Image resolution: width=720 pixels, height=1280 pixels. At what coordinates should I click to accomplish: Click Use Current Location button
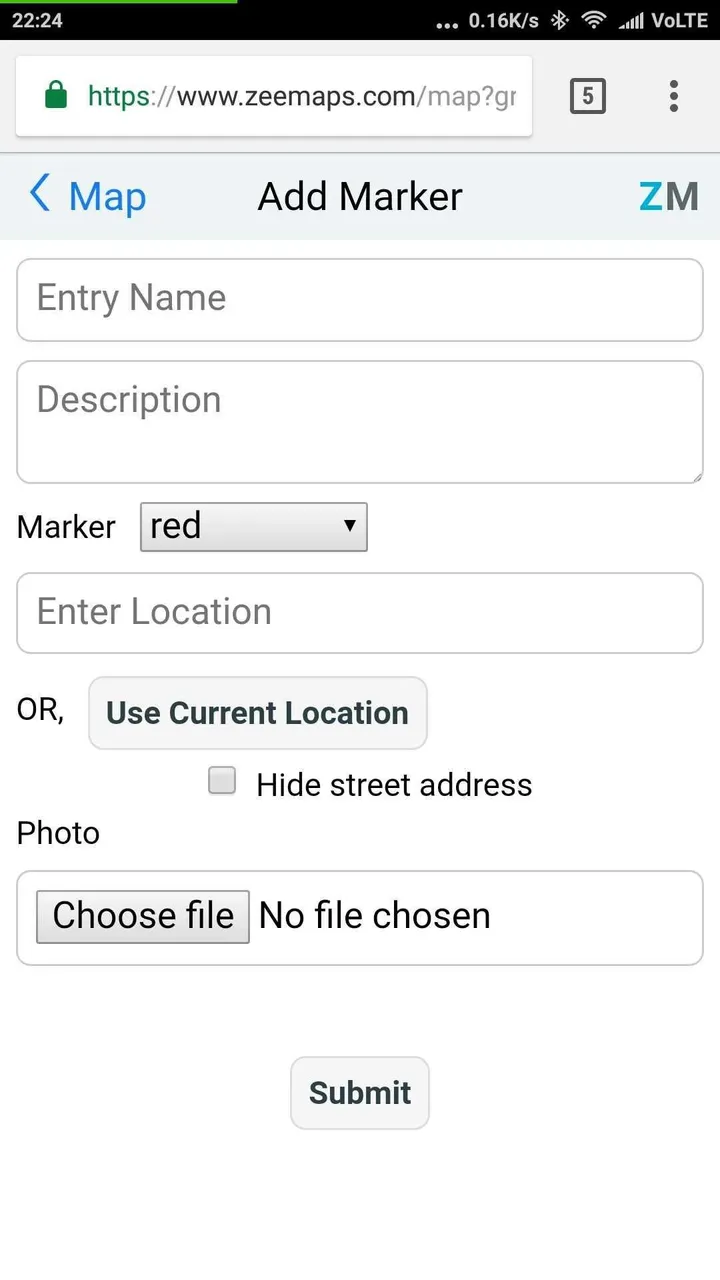click(x=258, y=713)
